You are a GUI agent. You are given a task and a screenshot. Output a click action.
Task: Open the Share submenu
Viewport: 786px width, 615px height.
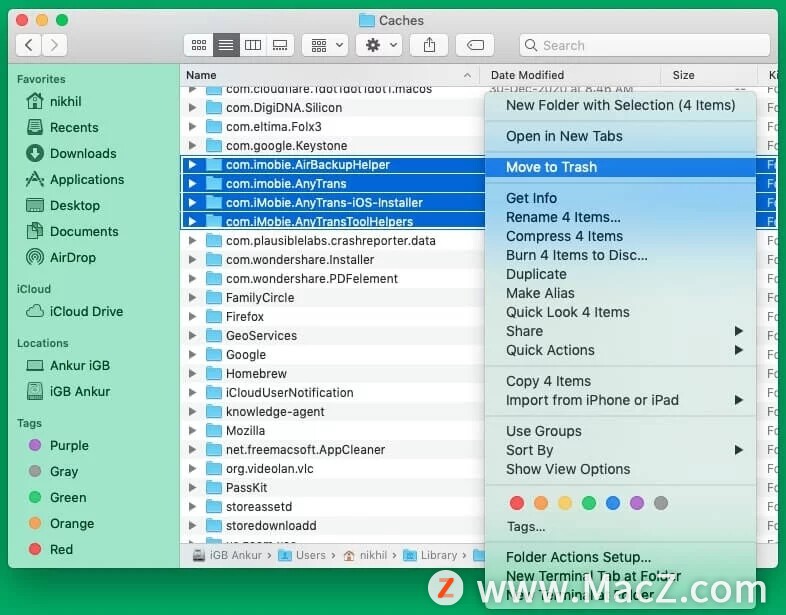point(621,331)
